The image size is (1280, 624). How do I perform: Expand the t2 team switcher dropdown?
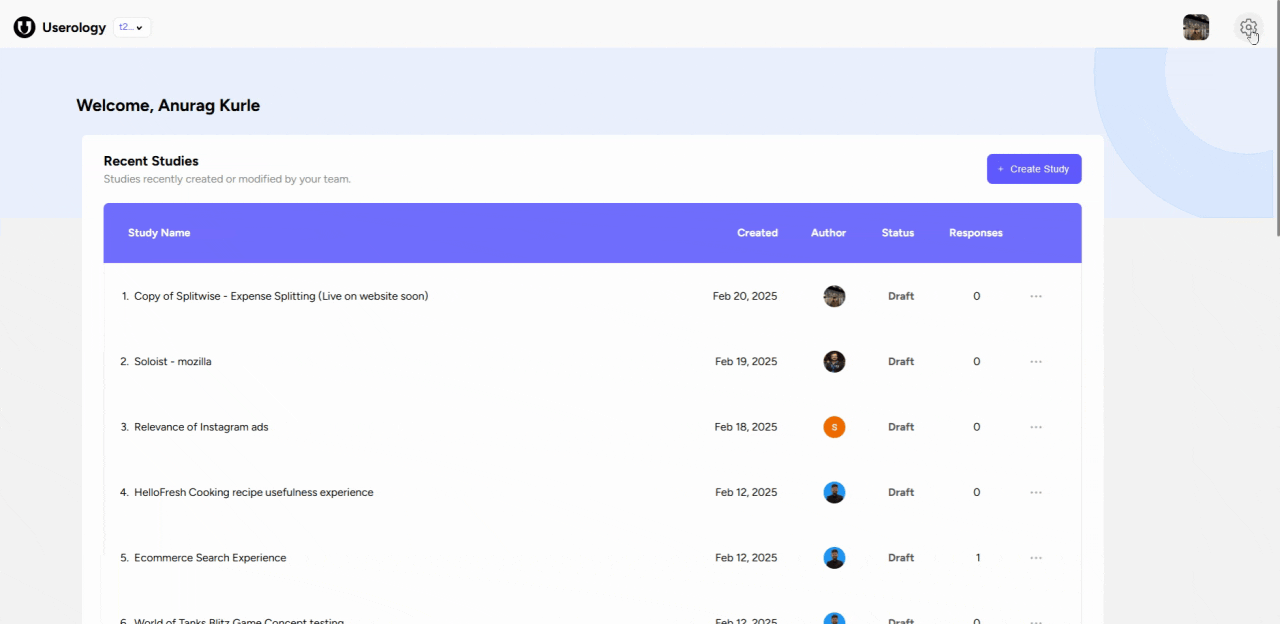(x=131, y=27)
